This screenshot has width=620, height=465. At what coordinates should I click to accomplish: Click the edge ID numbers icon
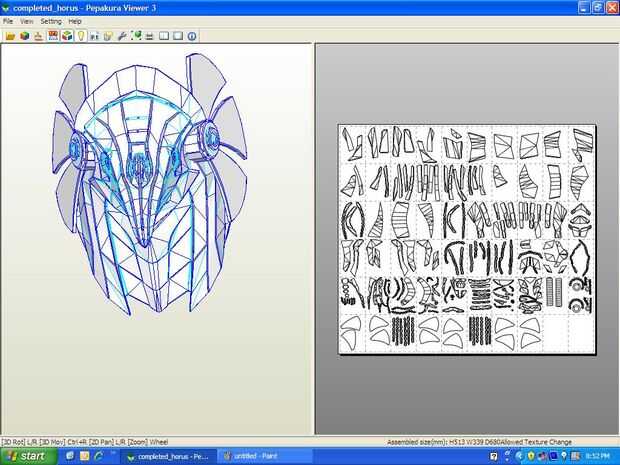[x=95, y=36]
